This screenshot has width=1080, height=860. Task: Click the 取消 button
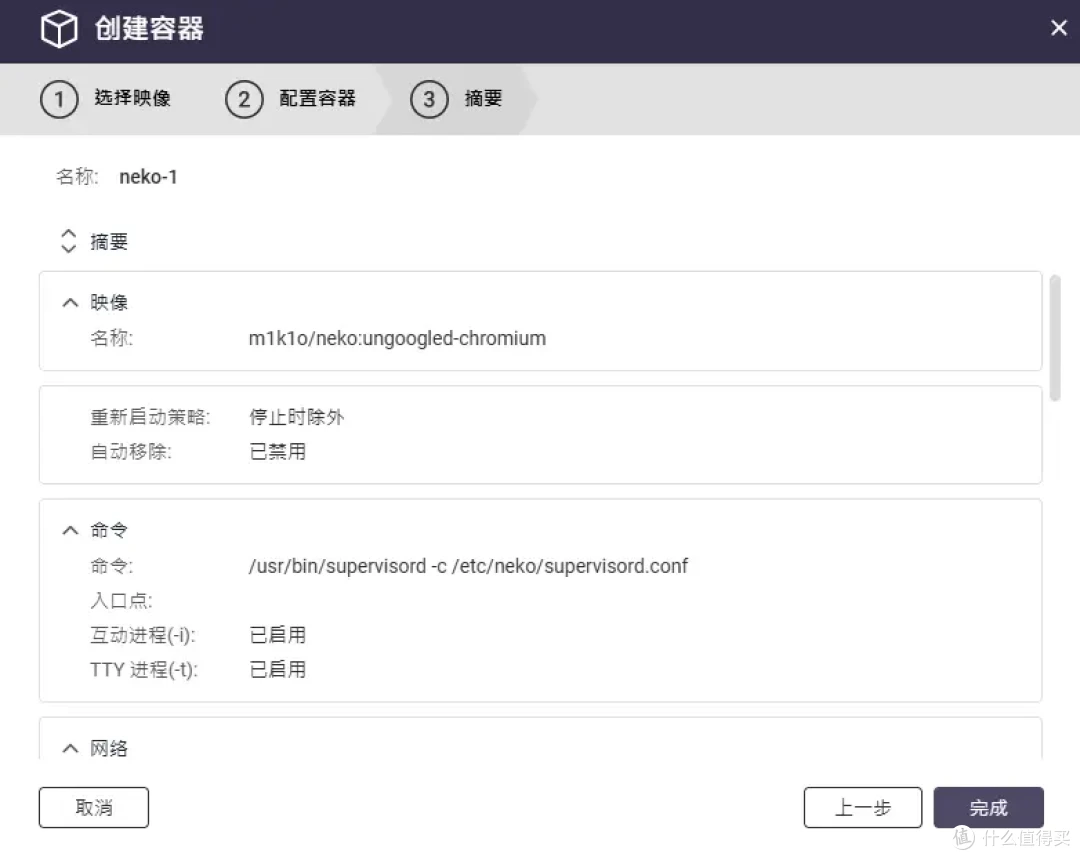tap(94, 808)
